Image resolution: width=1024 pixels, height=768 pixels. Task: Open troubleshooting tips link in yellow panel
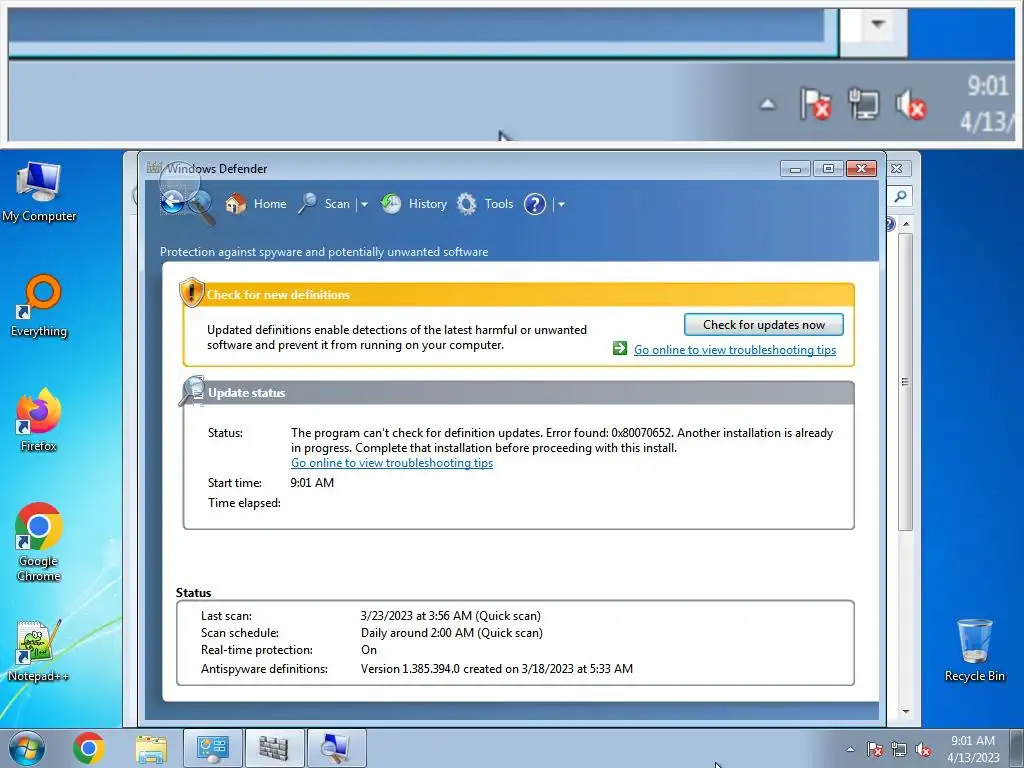[x=735, y=349]
